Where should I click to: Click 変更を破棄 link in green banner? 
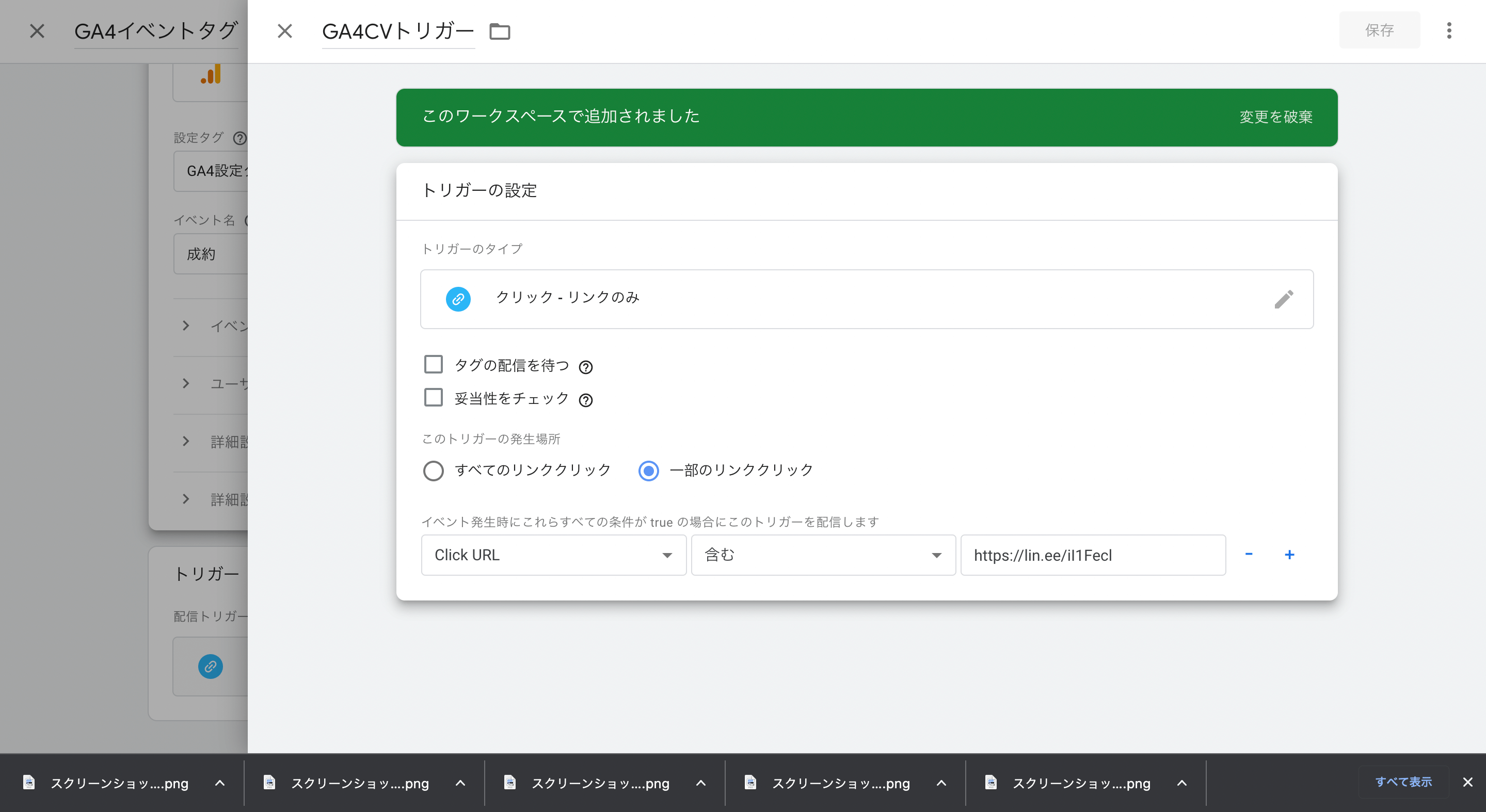(1275, 117)
